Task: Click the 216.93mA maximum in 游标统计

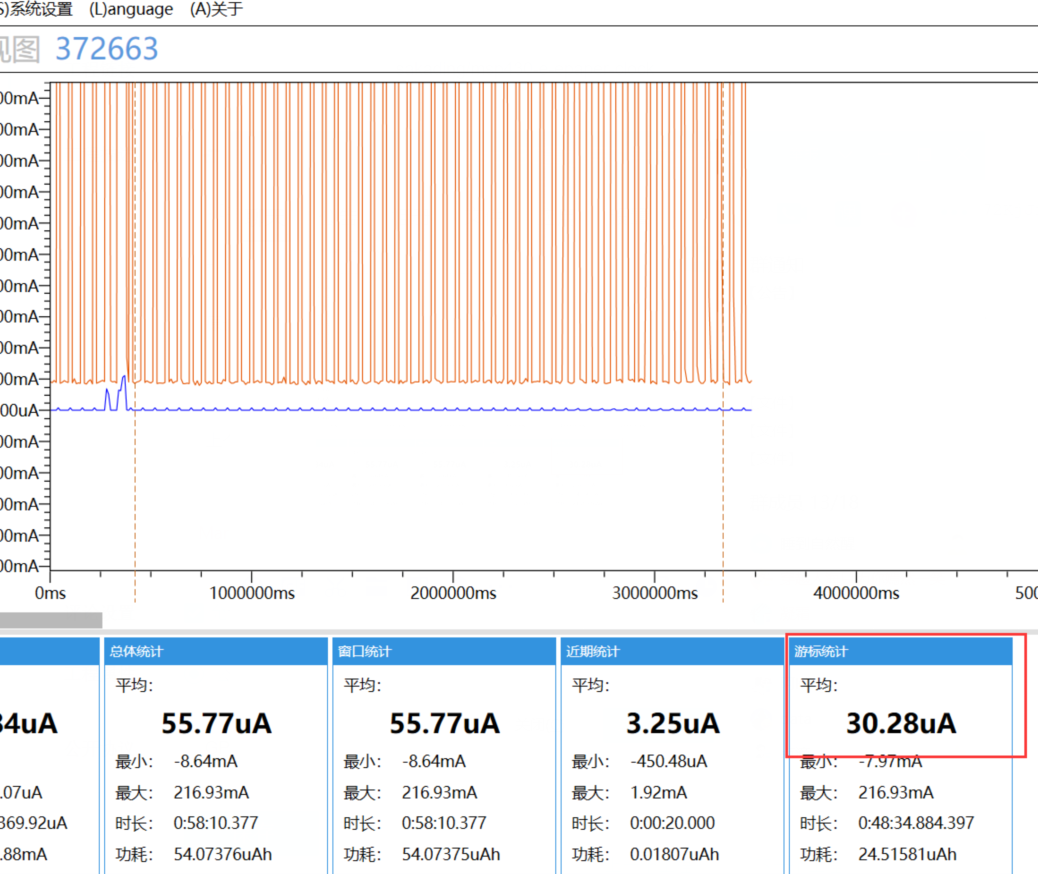Action: 896,793
